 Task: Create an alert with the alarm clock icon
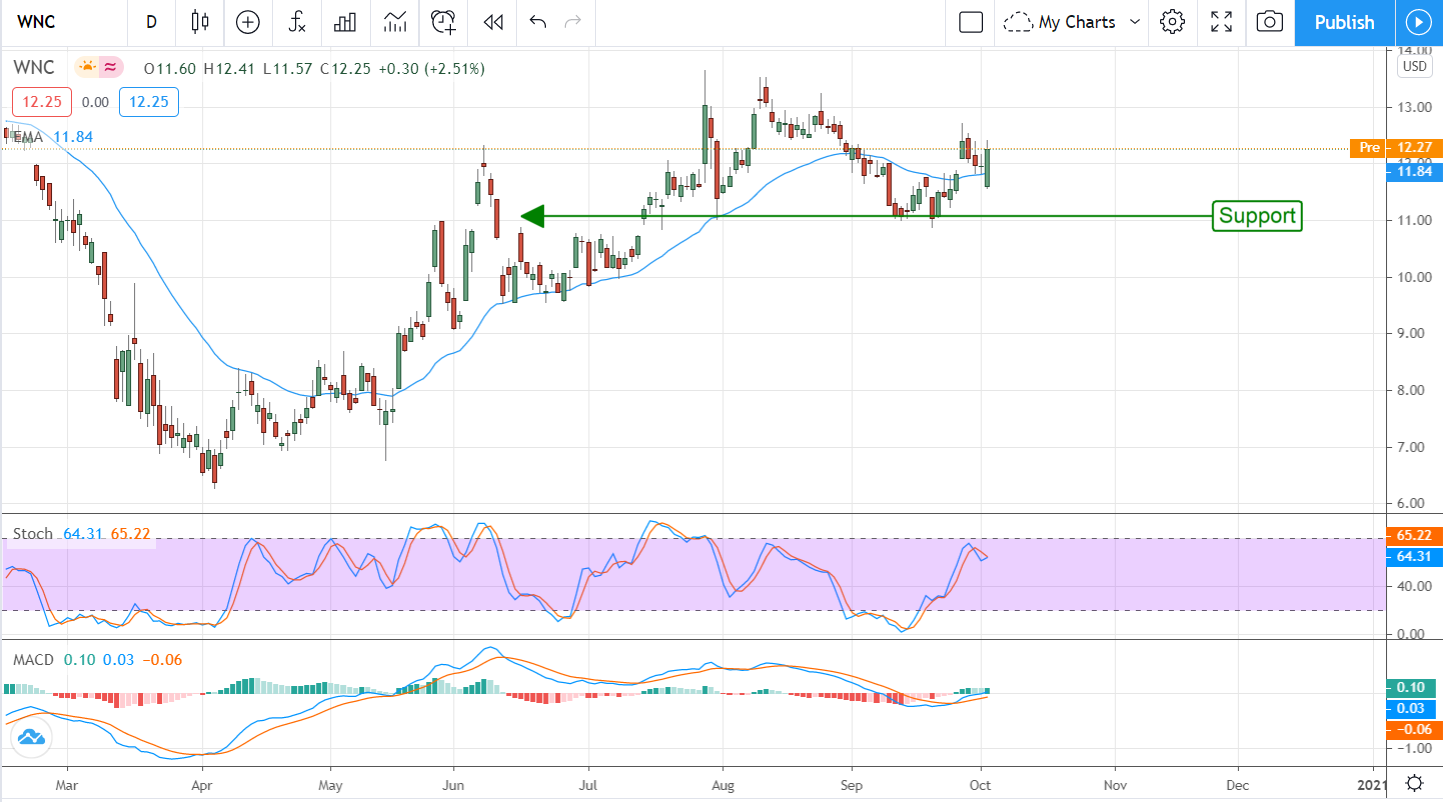443,22
